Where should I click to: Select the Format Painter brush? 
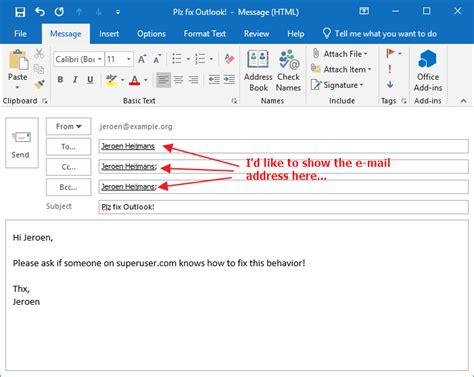click(x=39, y=84)
